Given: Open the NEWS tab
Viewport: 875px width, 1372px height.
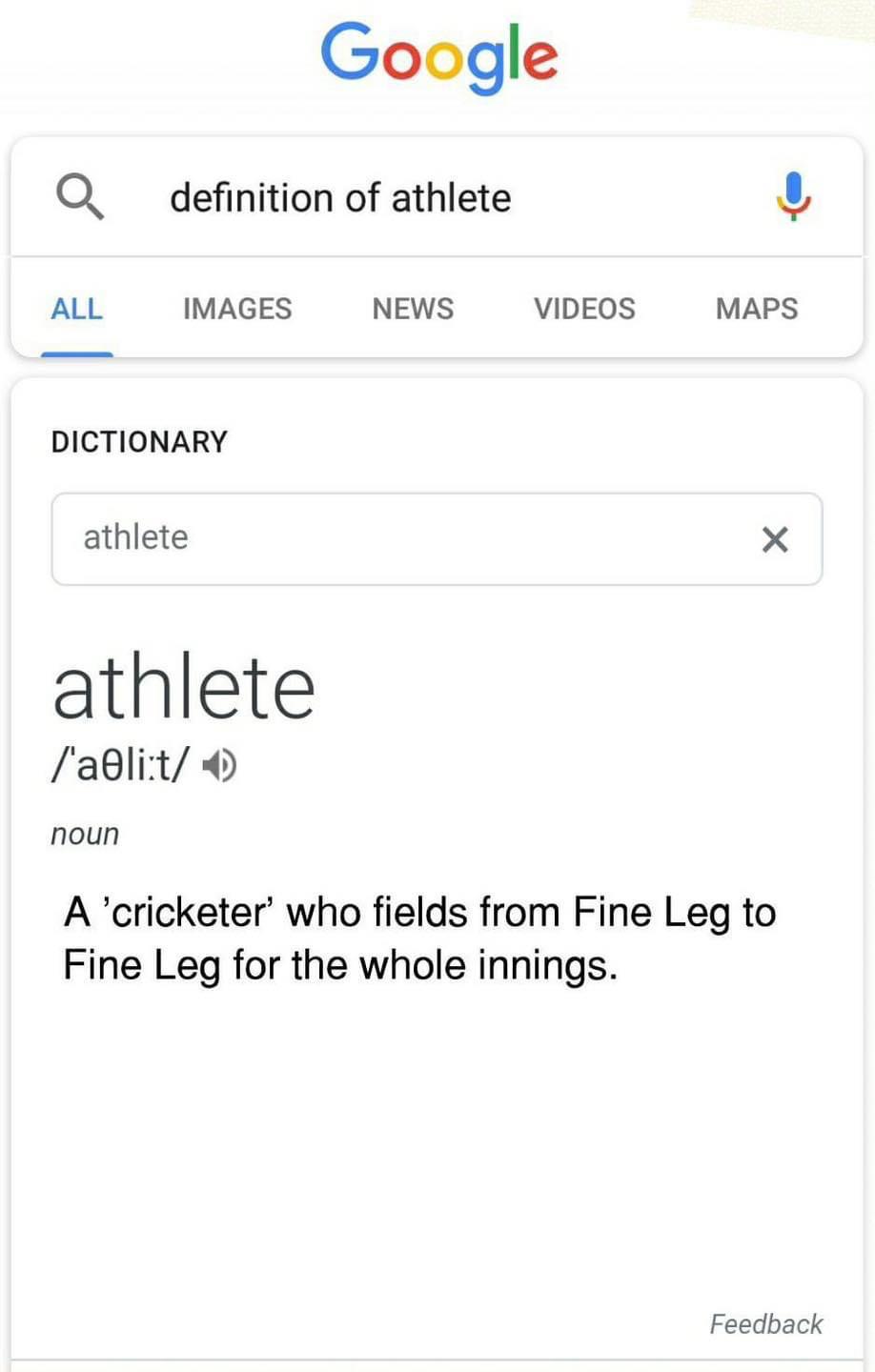Looking at the screenshot, I should [x=413, y=309].
